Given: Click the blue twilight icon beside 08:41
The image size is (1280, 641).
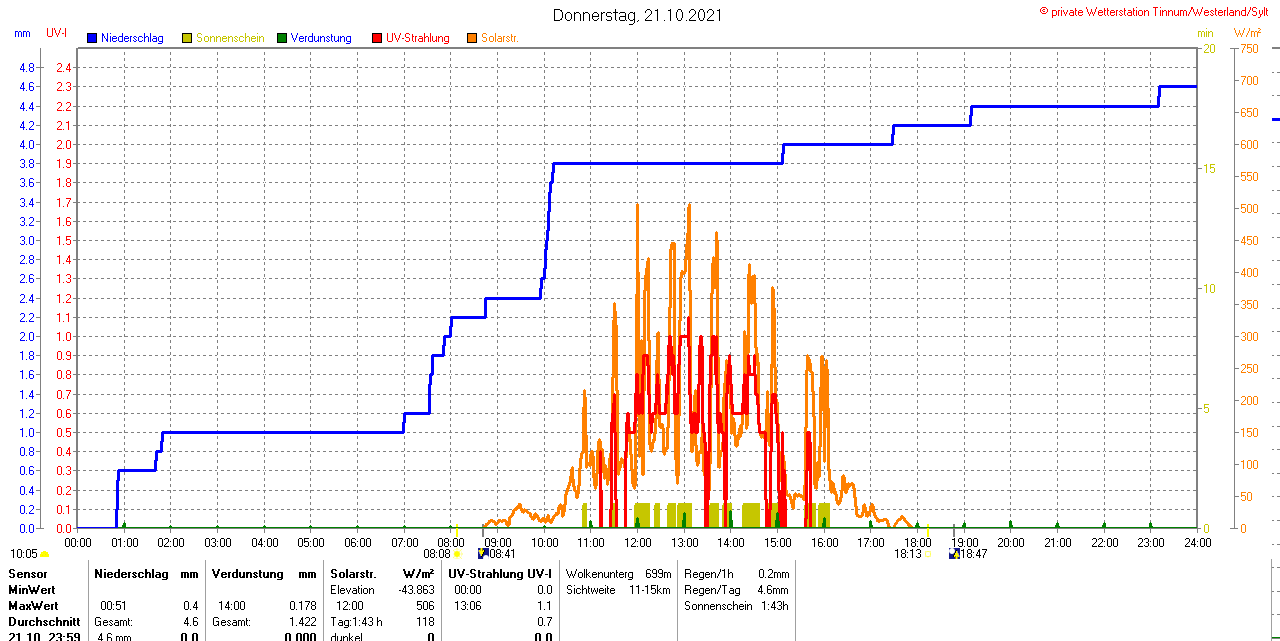Looking at the screenshot, I should click(x=483, y=554).
